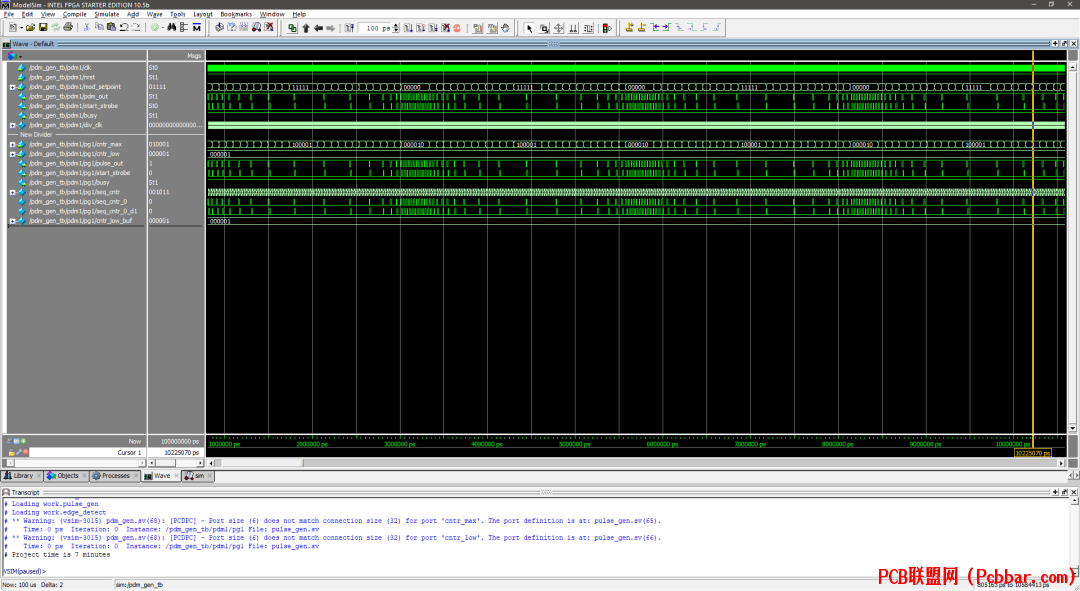Image resolution: width=1080 pixels, height=591 pixels.
Task: Click the VSIM(paused) command prompt
Action: pyautogui.click(x=24, y=572)
